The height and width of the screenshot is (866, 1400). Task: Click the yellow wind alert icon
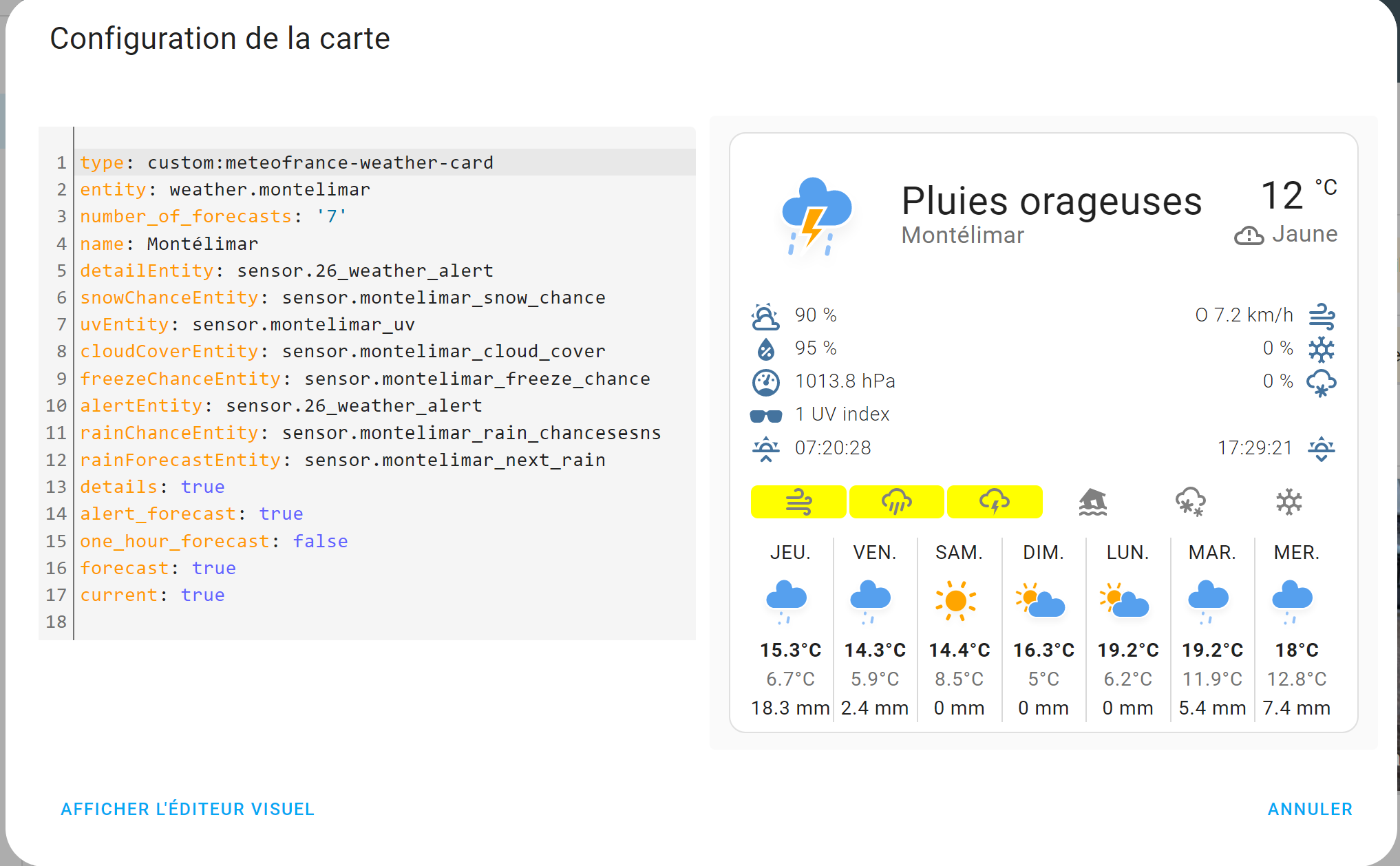(798, 502)
